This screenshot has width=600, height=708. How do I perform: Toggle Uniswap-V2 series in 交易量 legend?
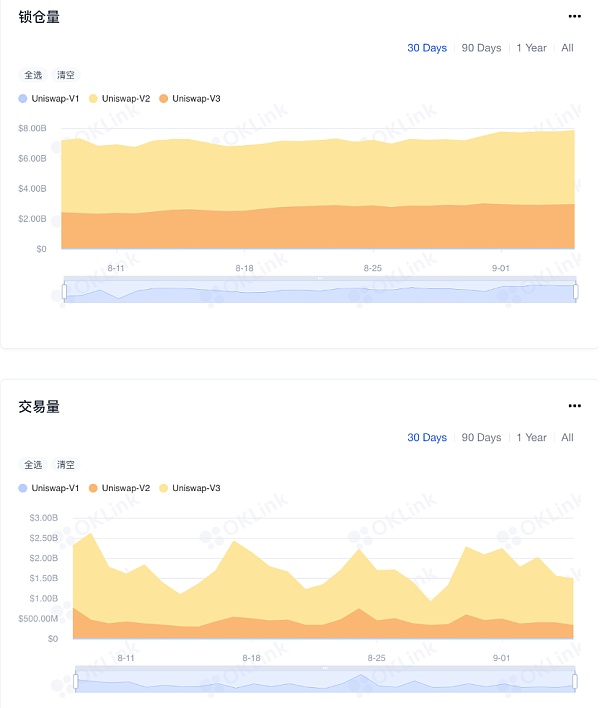pos(120,488)
